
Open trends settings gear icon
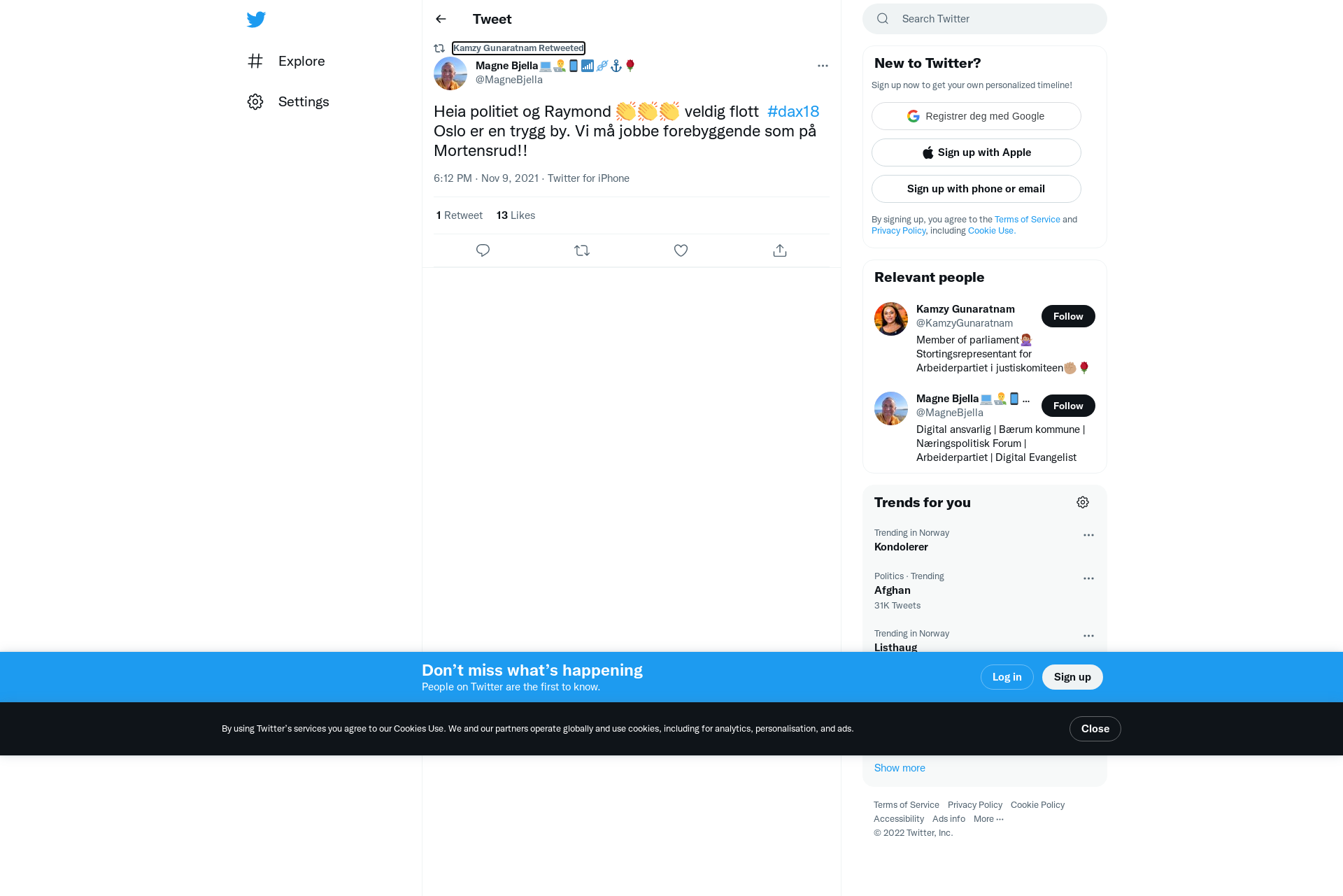(1083, 502)
